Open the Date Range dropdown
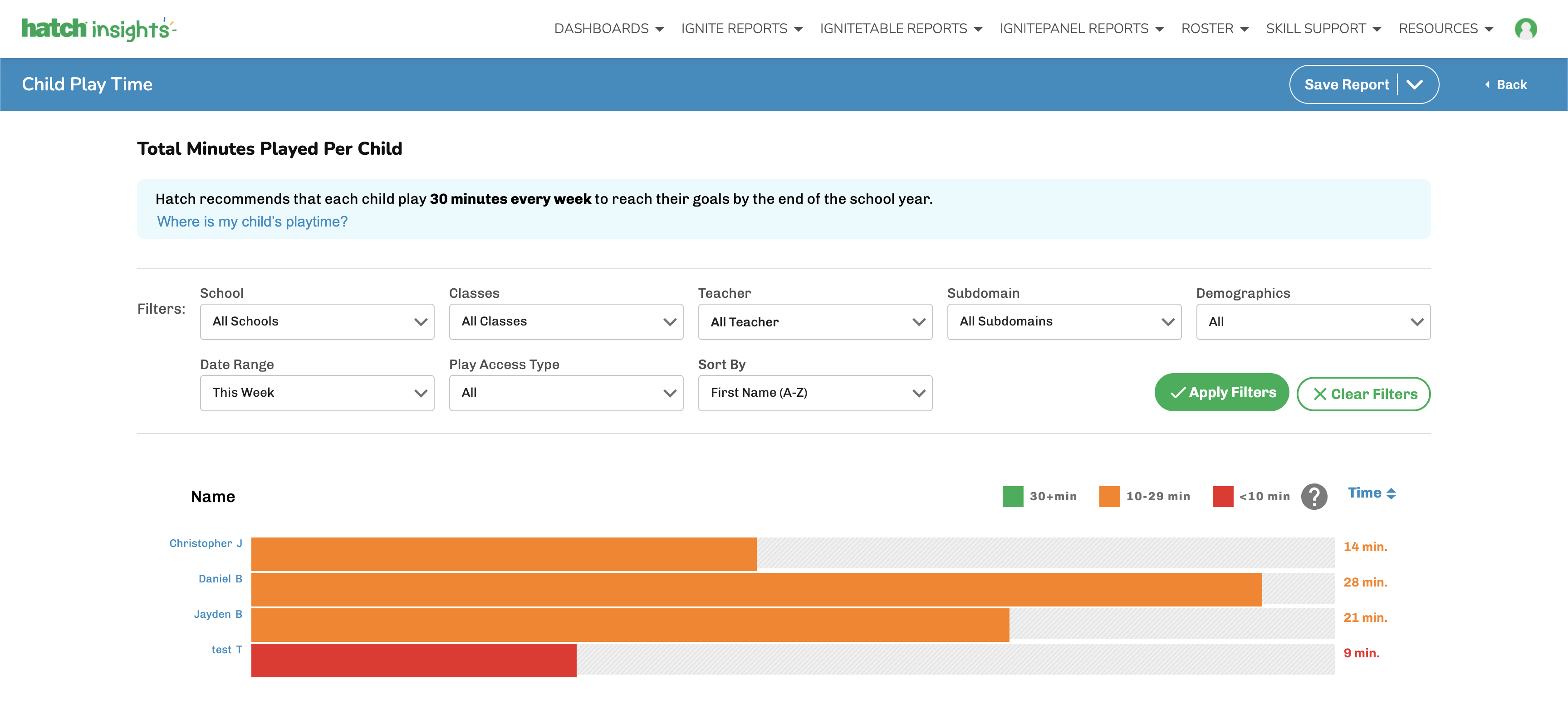The image size is (1568, 710). pyautogui.click(x=317, y=393)
